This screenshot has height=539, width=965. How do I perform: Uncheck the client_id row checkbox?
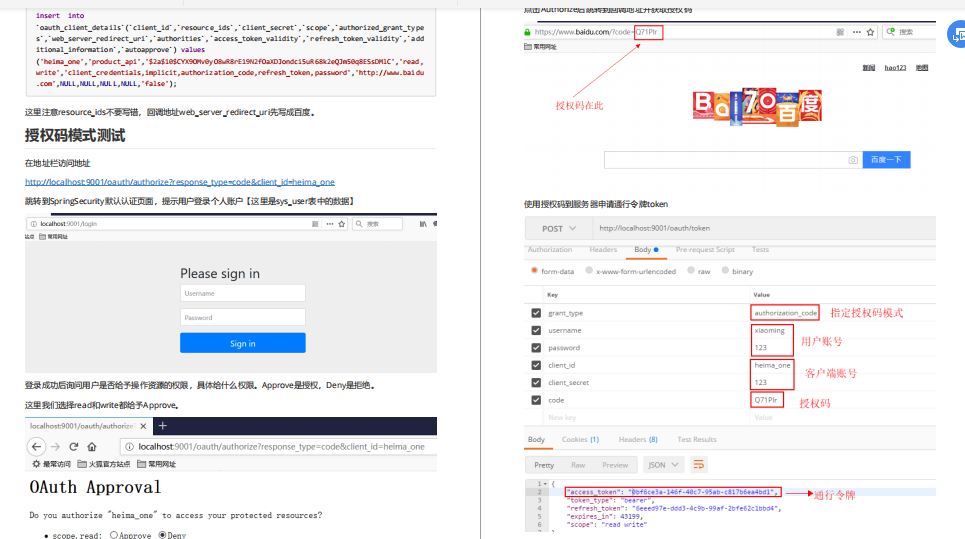coord(536,365)
